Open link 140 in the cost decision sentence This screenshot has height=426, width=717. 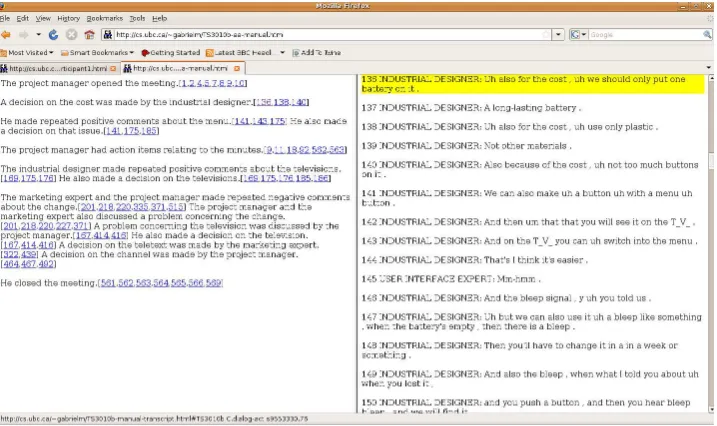click(299, 102)
